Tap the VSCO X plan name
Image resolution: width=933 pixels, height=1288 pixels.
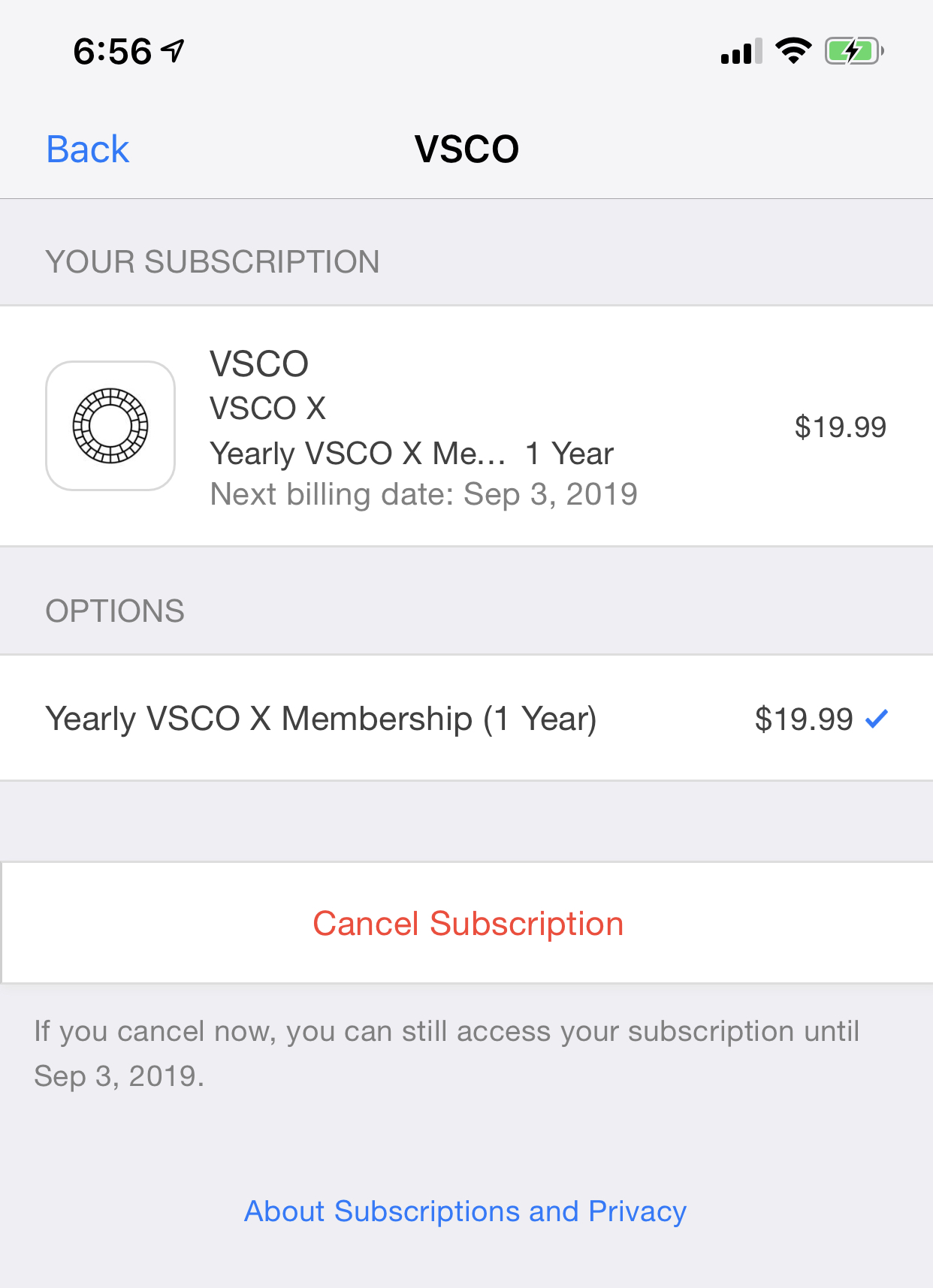pyautogui.click(x=267, y=409)
